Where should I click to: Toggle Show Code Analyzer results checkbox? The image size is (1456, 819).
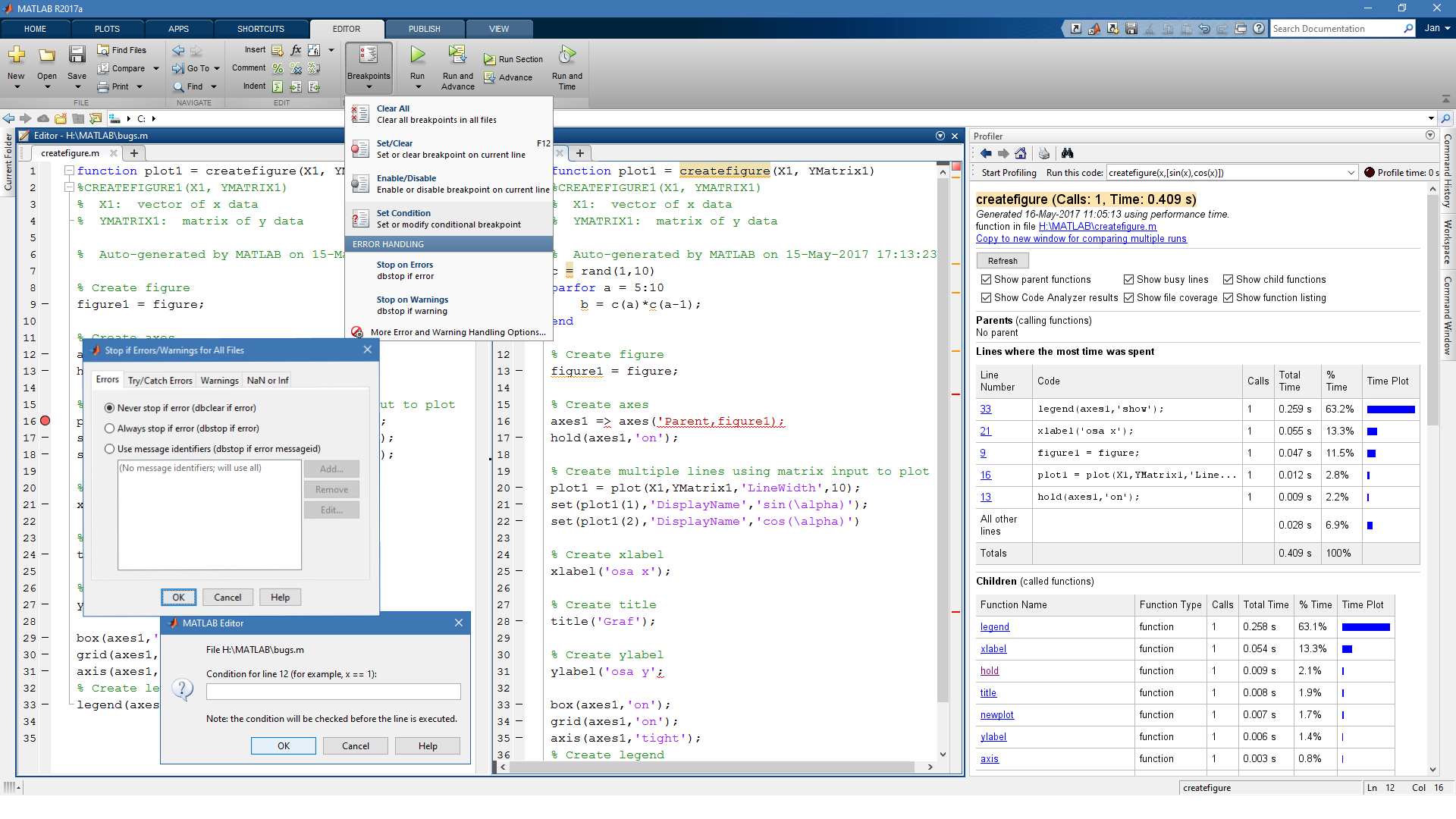click(x=986, y=298)
